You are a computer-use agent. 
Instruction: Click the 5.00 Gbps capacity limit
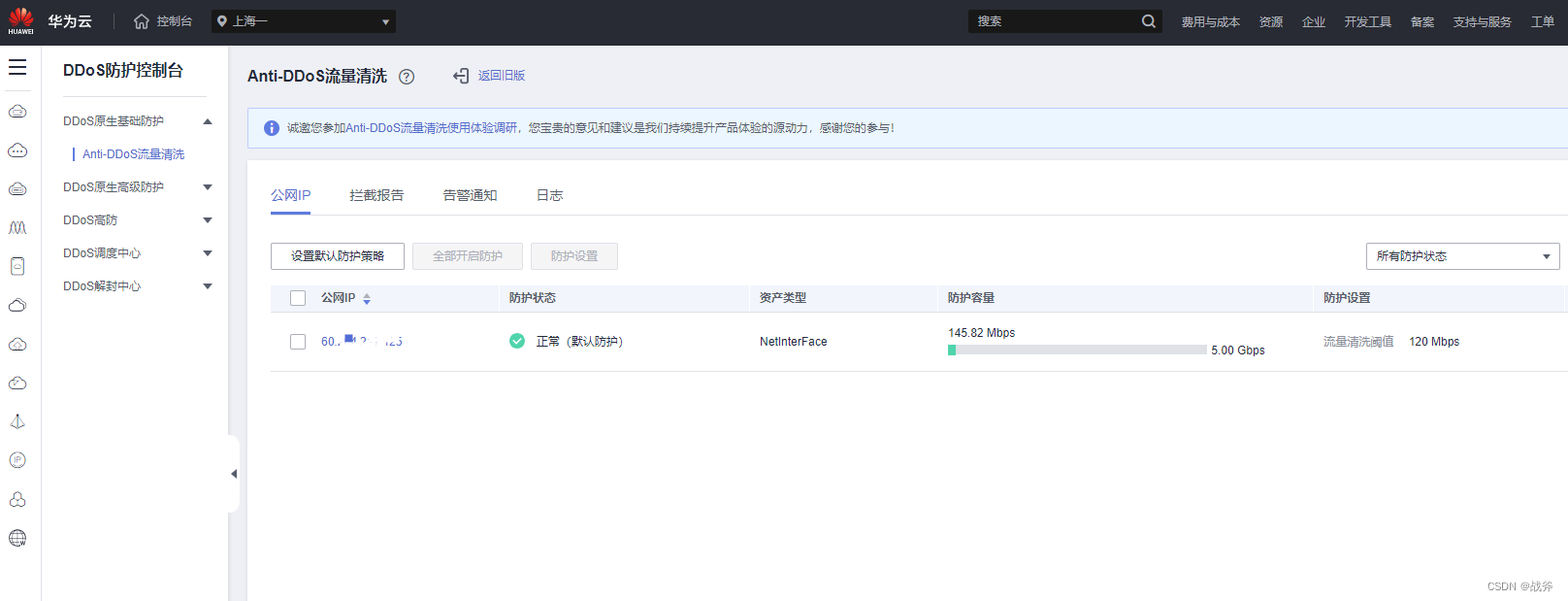(x=1238, y=351)
